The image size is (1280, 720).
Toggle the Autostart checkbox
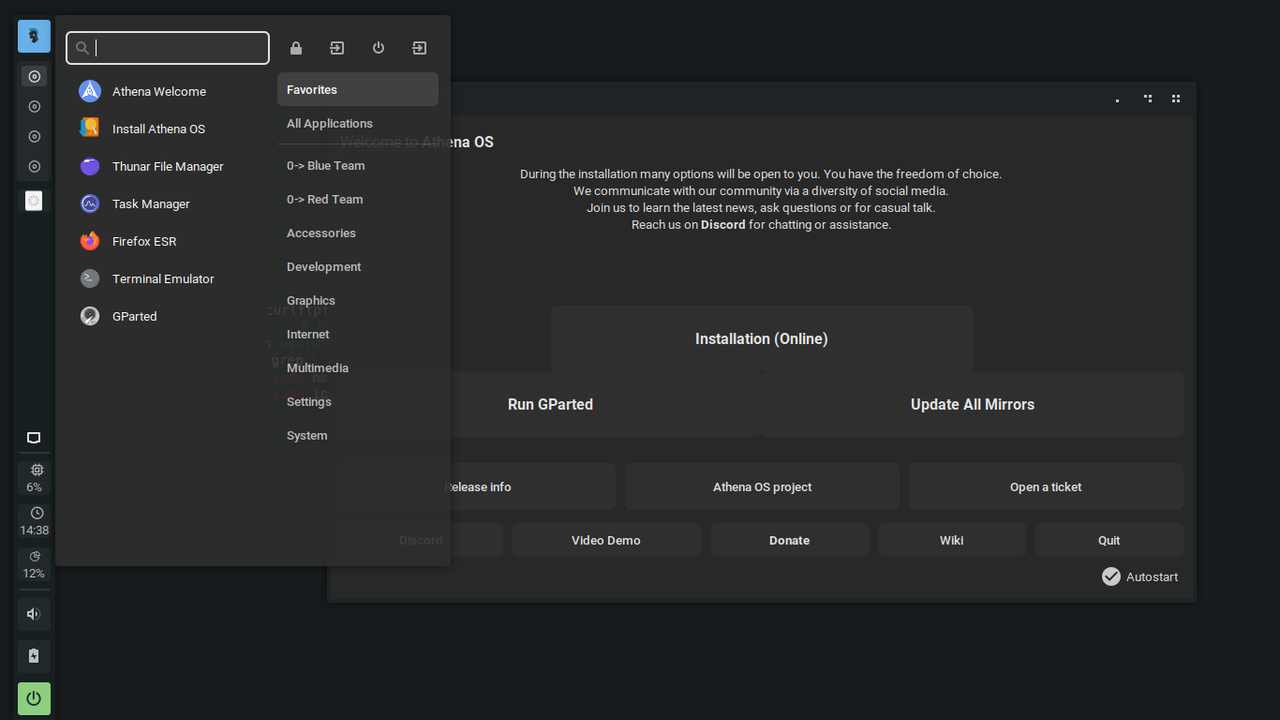click(1111, 576)
